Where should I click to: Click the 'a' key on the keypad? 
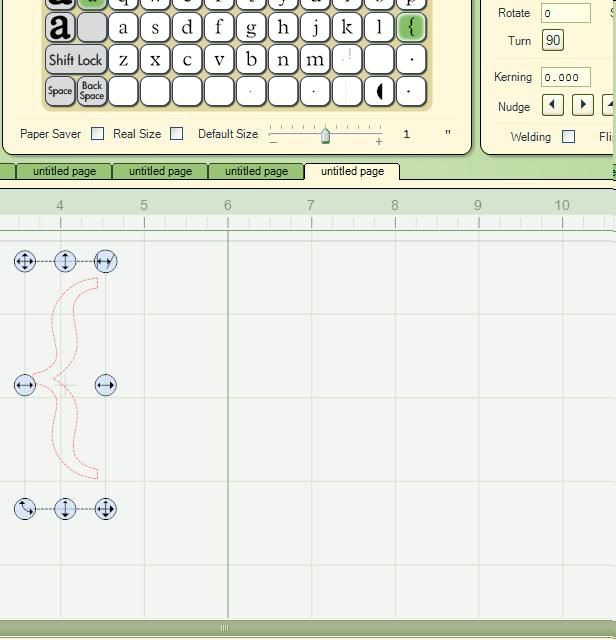[x=123, y=27]
